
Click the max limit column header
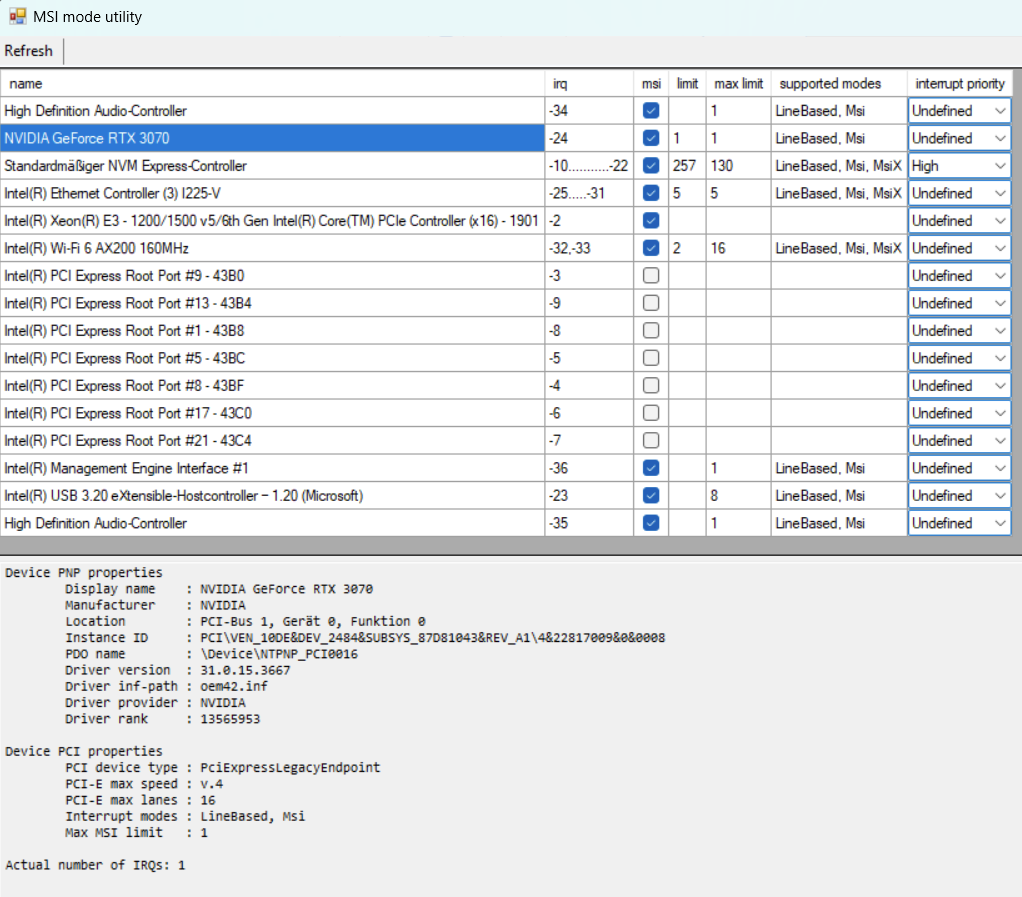[738, 83]
